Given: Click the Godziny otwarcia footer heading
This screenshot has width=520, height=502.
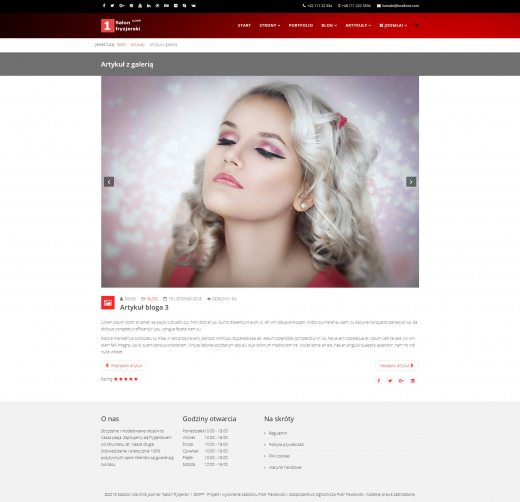Looking at the screenshot, I should click(209, 419).
